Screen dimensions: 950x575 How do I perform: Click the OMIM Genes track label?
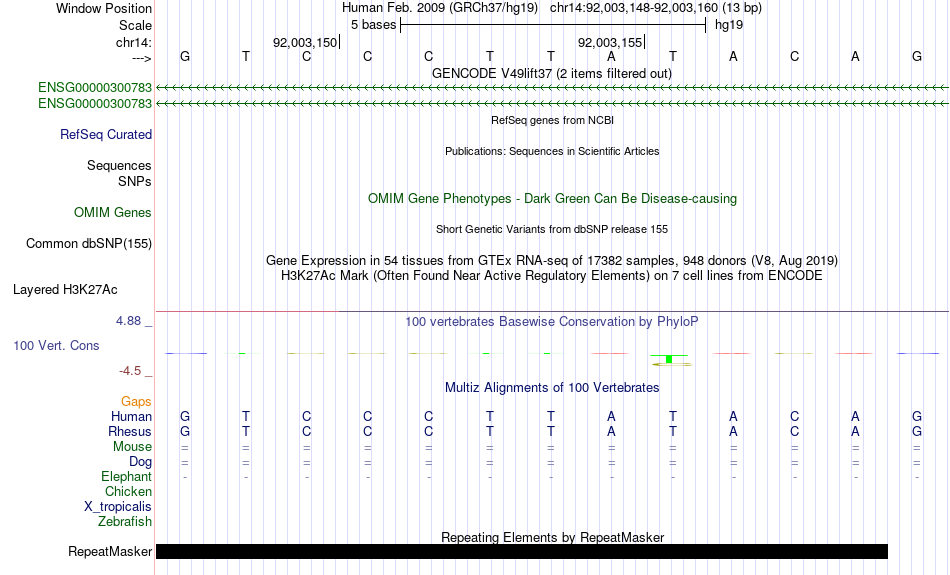pos(112,213)
